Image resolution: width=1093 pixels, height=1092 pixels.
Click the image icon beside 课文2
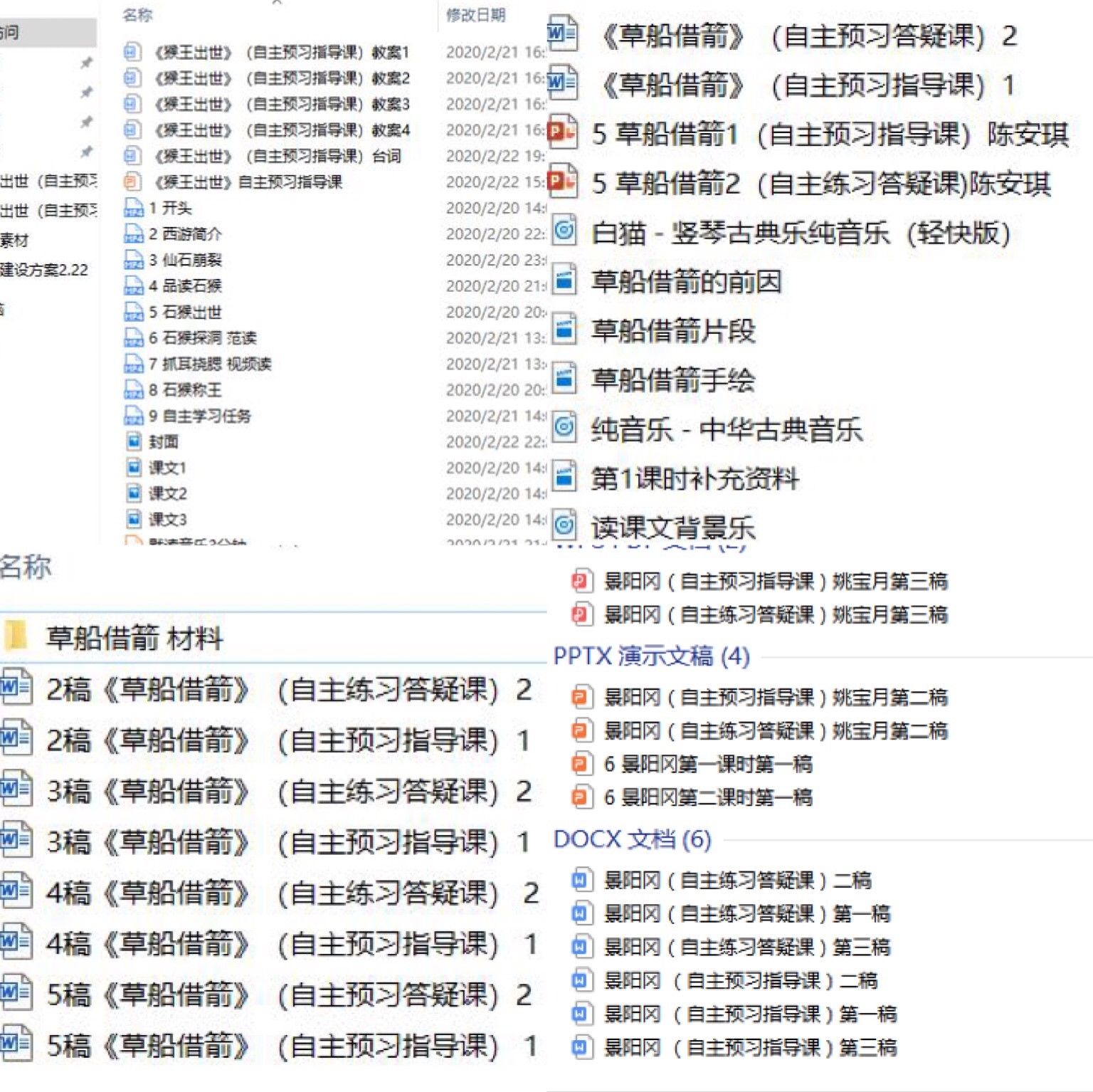(133, 493)
